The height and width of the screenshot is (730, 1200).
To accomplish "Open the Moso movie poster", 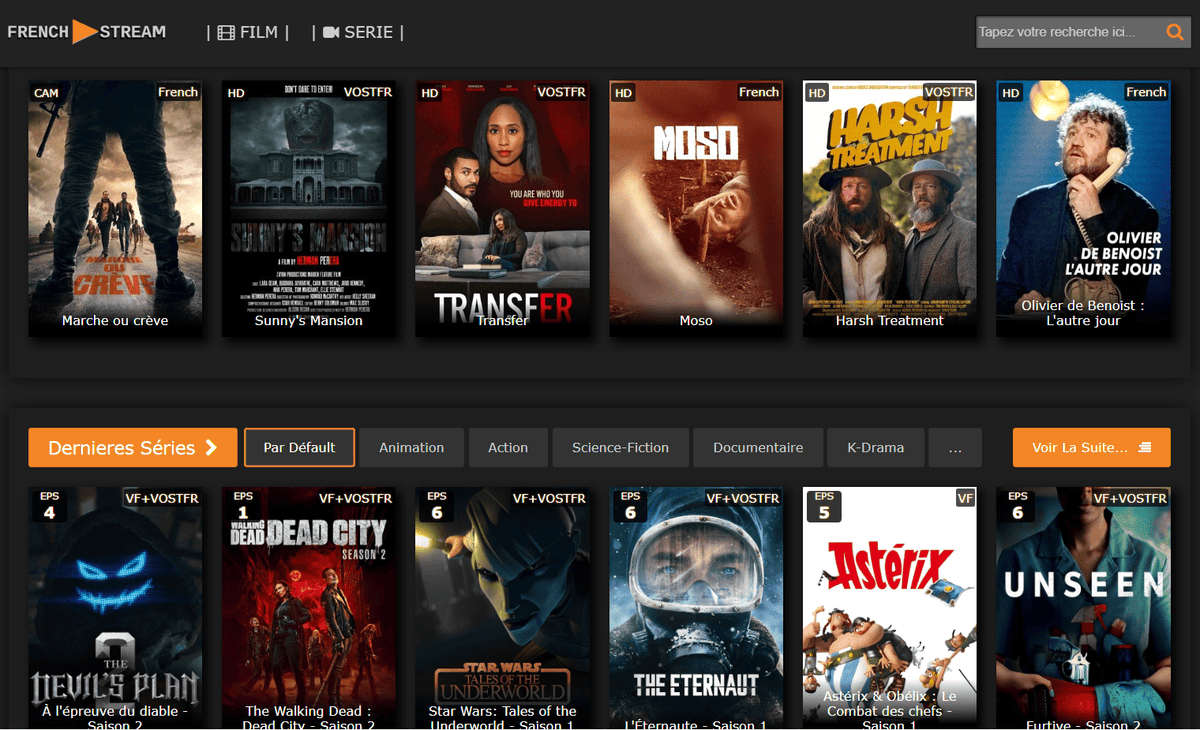I will click(x=696, y=209).
